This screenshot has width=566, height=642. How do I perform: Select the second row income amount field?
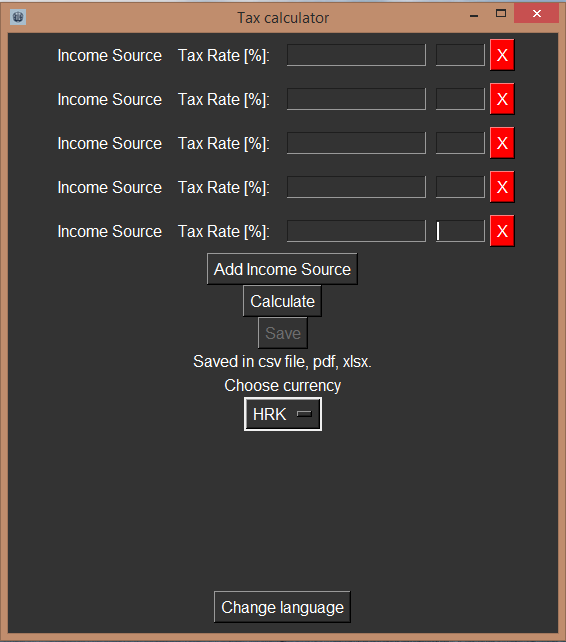(356, 99)
